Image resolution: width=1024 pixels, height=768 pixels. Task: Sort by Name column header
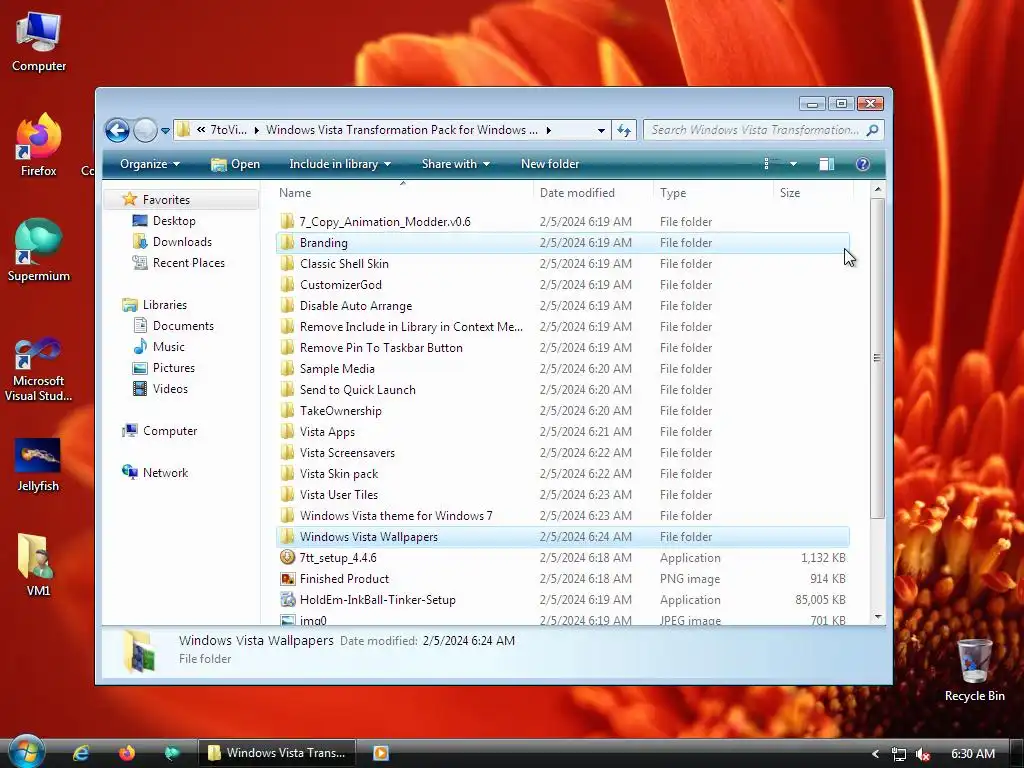[403, 193]
